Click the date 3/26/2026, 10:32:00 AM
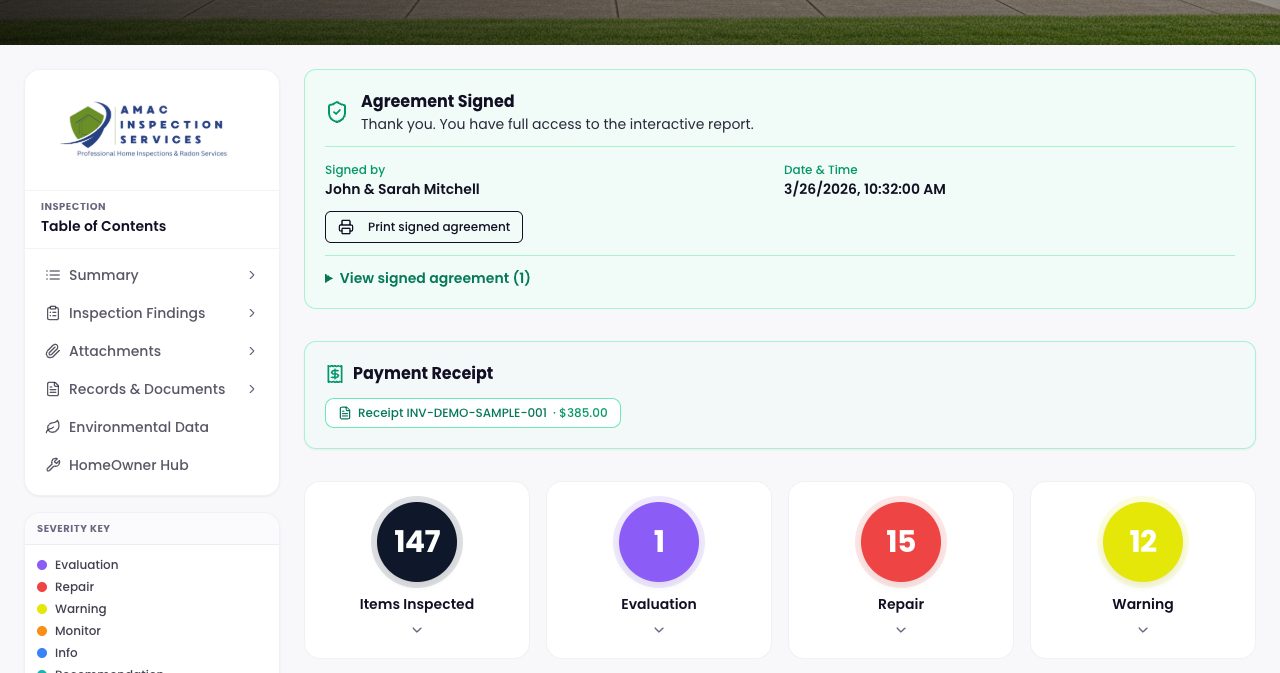 coord(865,189)
